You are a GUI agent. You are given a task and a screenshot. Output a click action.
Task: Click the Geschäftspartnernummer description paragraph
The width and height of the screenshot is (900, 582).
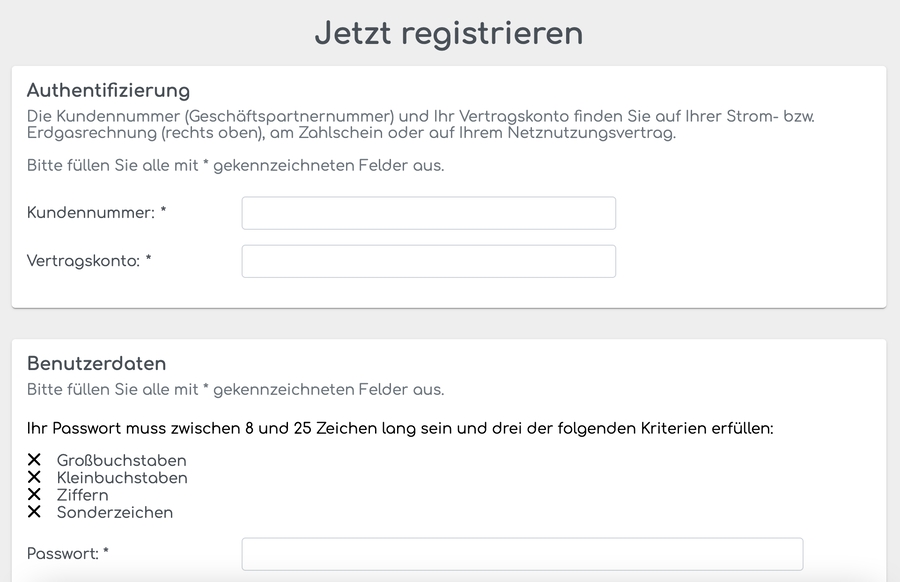pyautogui.click(x=420, y=125)
